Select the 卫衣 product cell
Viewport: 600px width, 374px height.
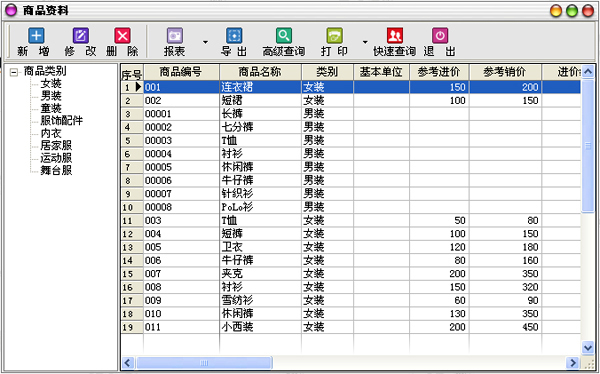(260, 247)
